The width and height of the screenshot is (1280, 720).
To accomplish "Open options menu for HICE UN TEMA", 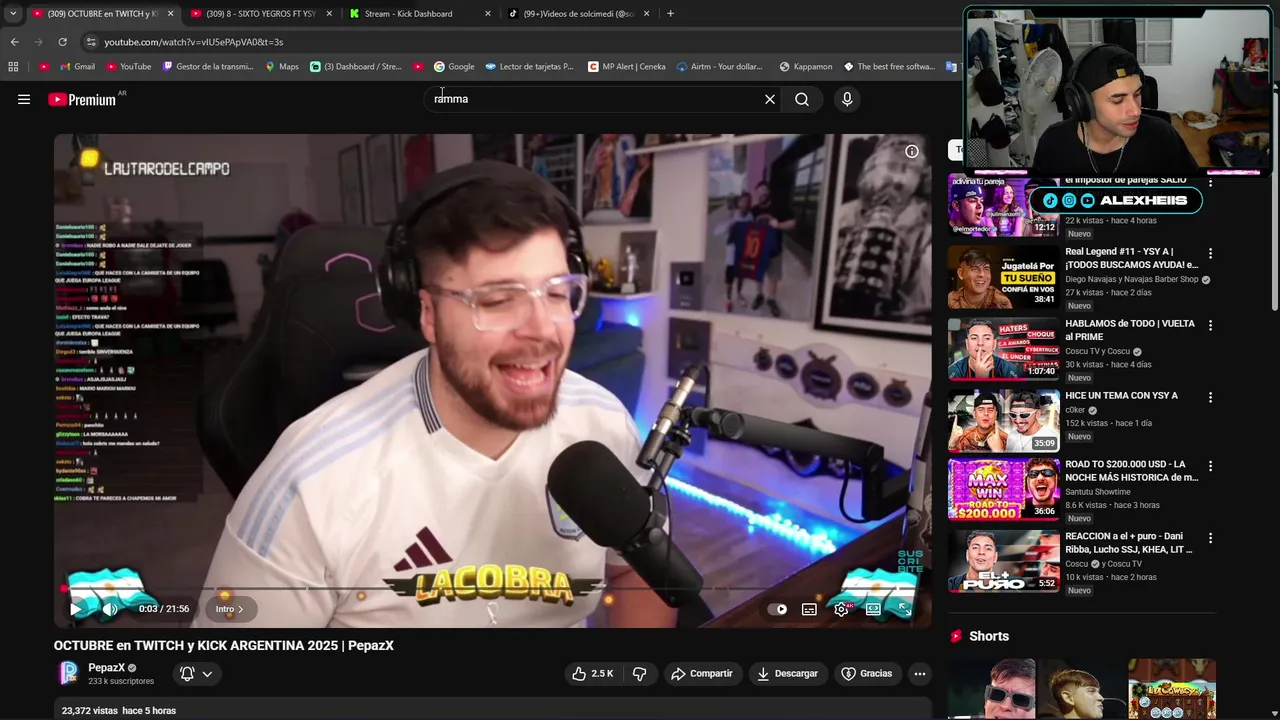I will 1210,398.
